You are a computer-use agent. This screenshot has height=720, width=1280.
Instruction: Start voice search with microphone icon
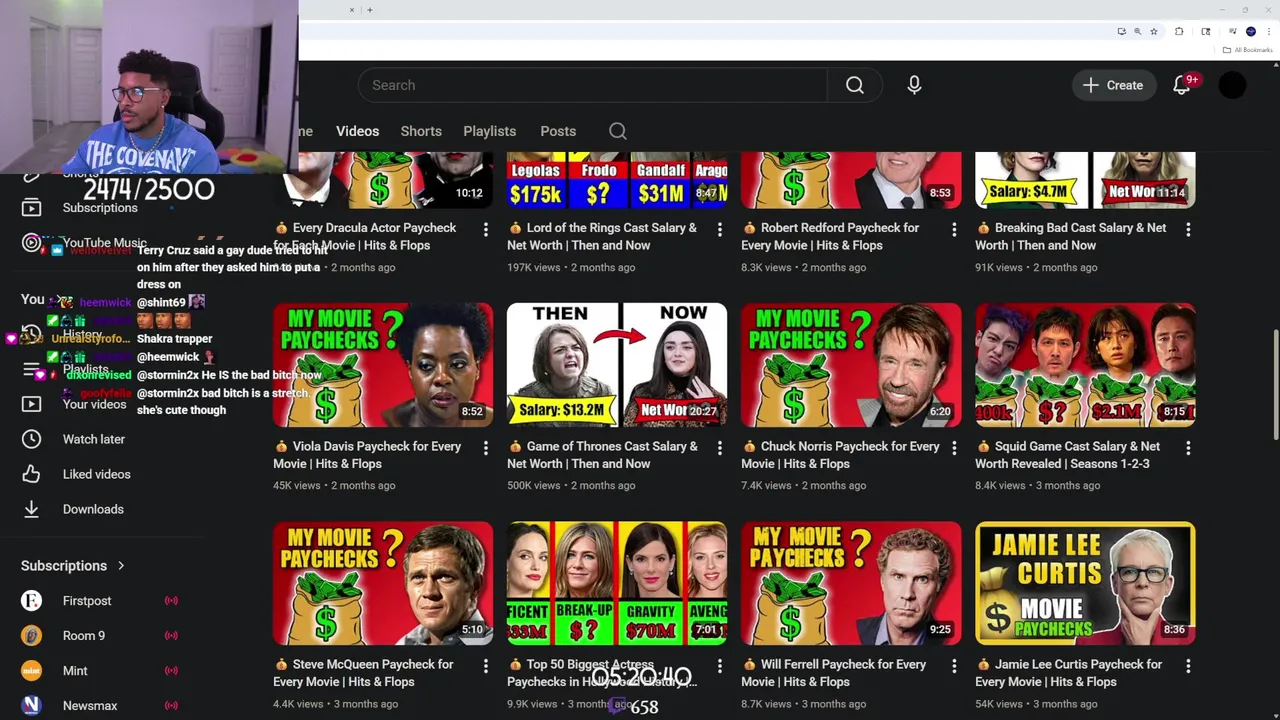pos(914,85)
